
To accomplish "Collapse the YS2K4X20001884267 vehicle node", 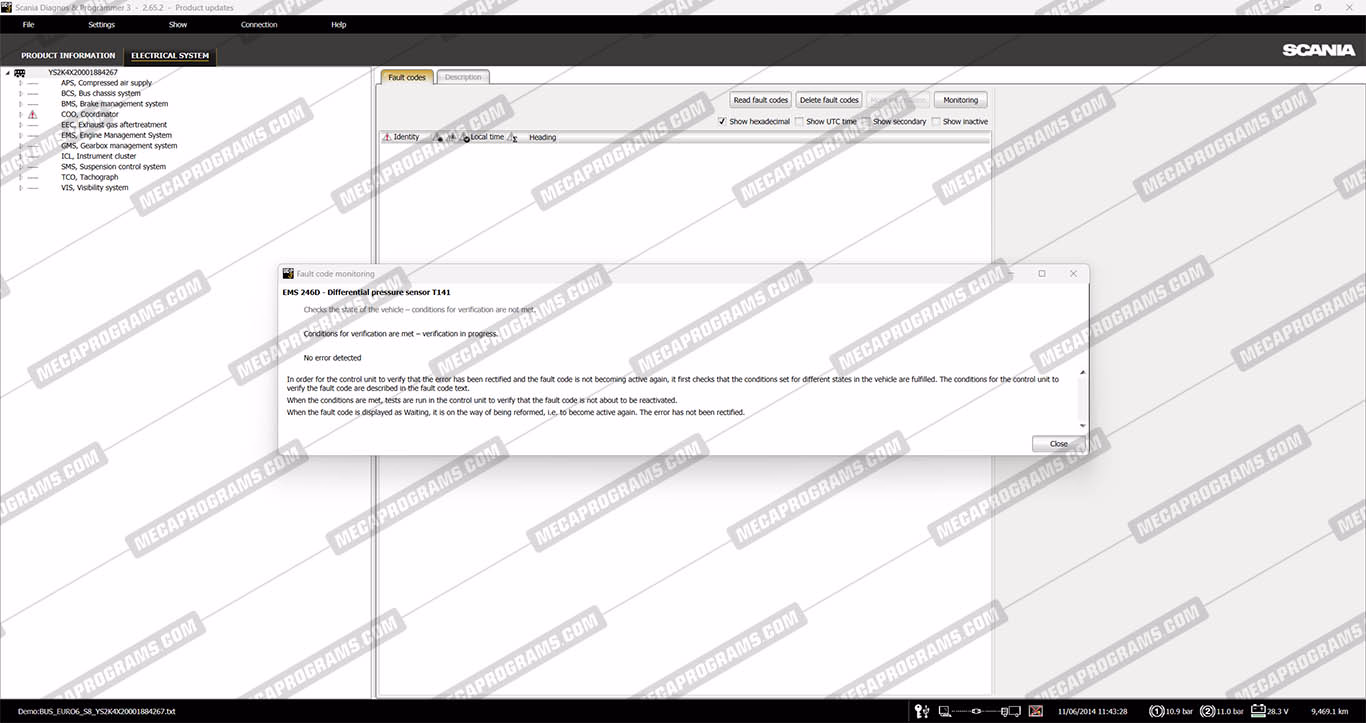I will pyautogui.click(x=7, y=73).
